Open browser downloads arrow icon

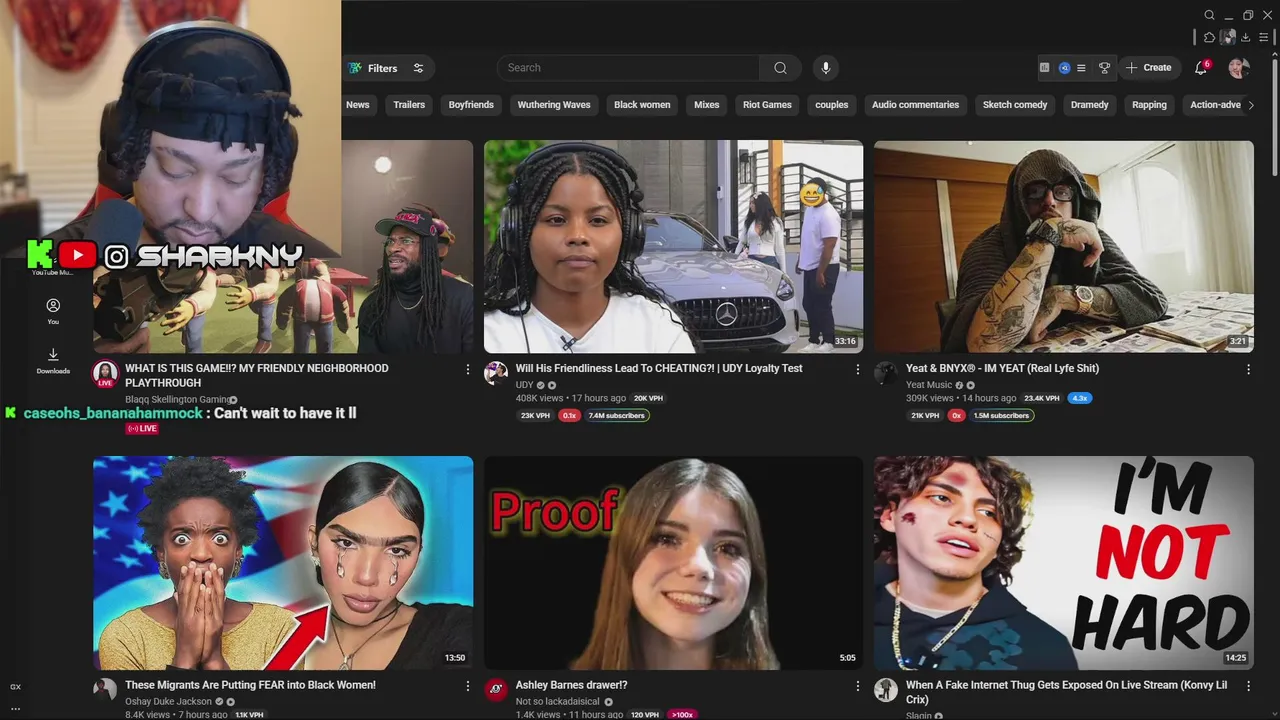(x=1245, y=37)
